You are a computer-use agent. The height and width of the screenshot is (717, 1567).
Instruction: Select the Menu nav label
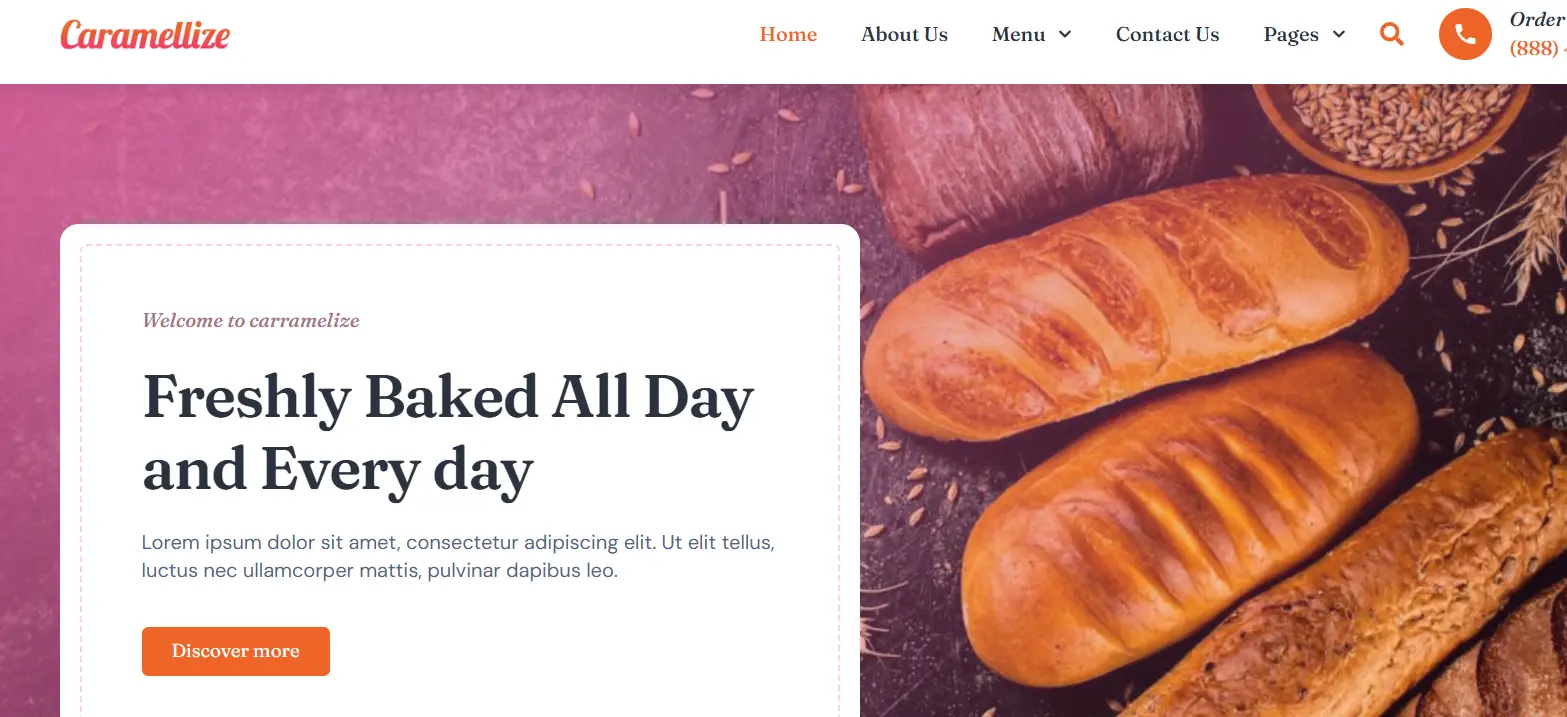coord(1018,35)
